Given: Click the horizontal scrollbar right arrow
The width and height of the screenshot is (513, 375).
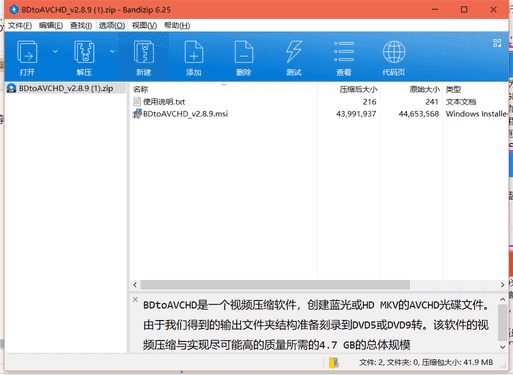Looking at the screenshot, I should (x=502, y=285).
